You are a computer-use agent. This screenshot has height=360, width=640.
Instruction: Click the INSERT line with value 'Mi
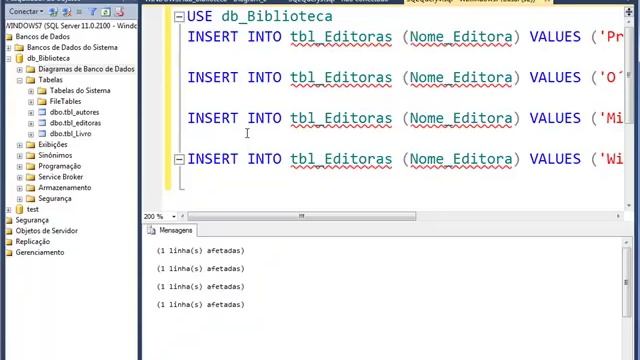click(405, 118)
